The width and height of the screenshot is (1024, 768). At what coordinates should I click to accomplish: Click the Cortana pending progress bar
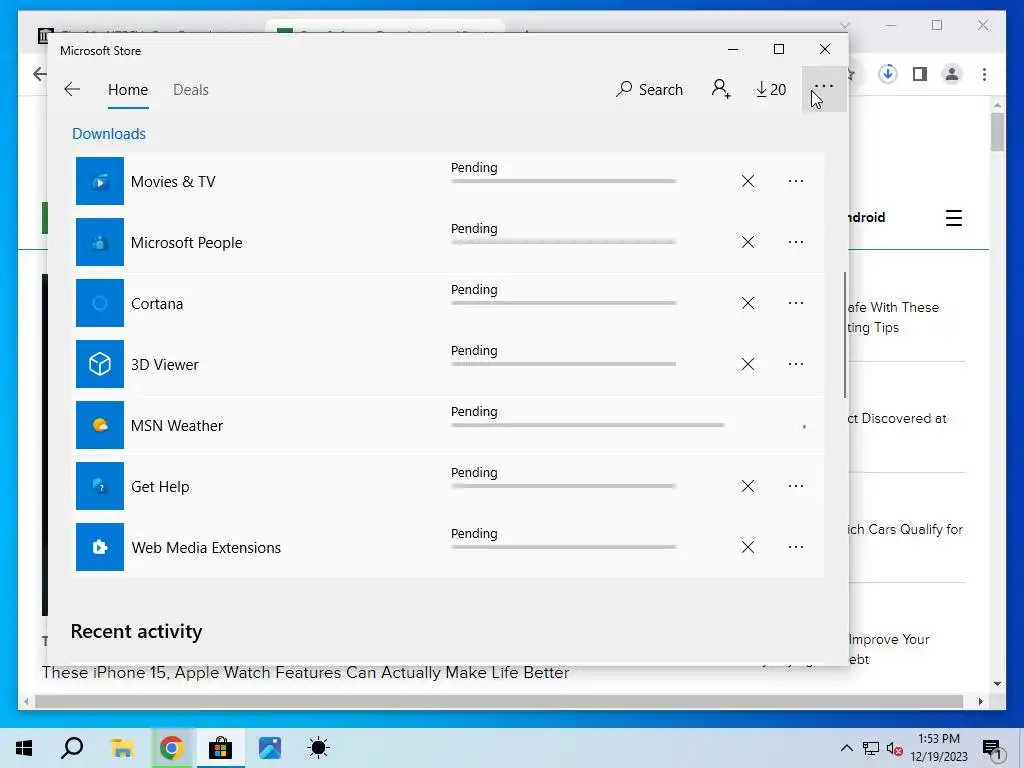click(564, 303)
